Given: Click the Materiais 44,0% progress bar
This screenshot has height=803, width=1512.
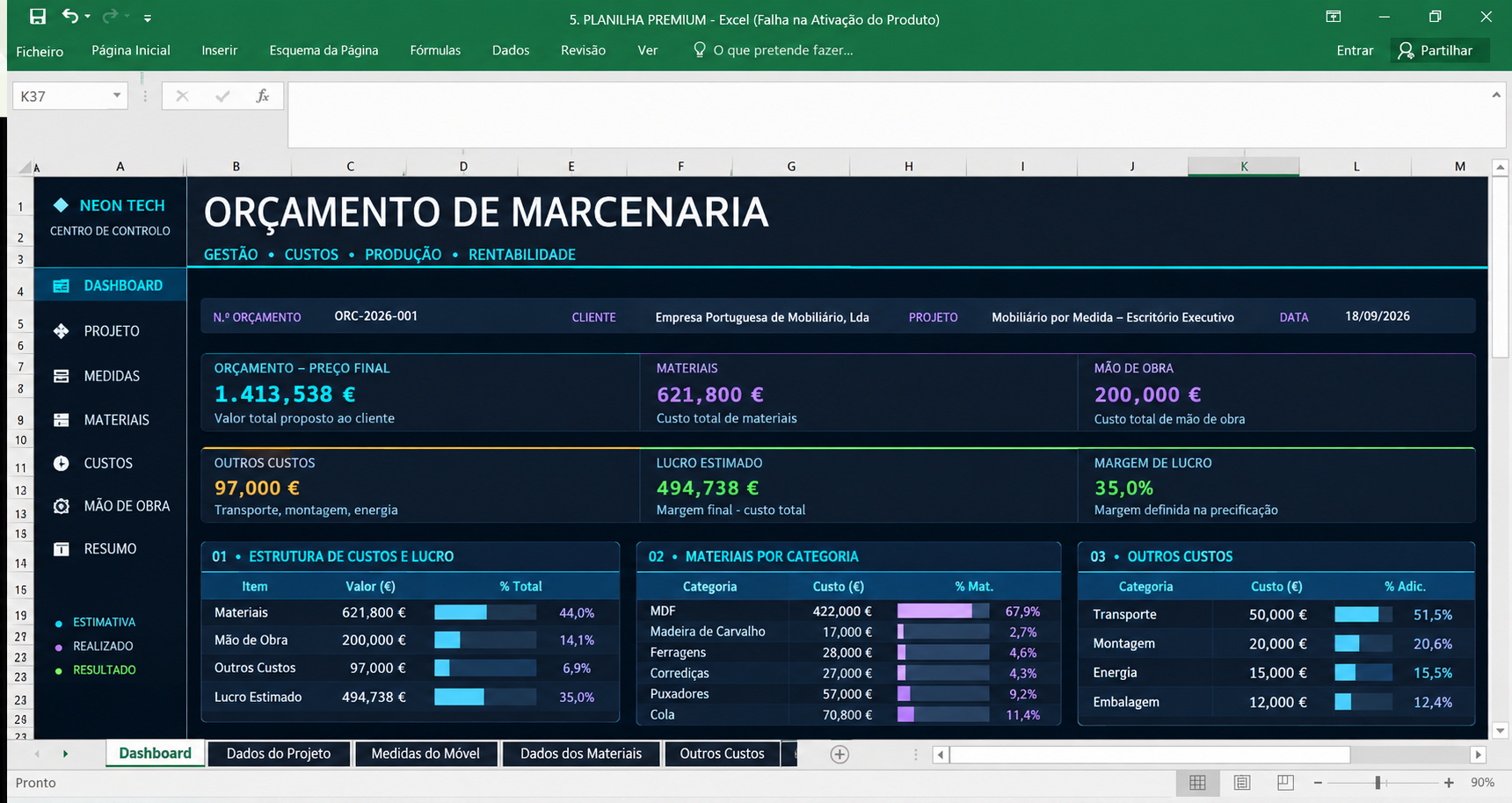Looking at the screenshot, I should 485,612.
